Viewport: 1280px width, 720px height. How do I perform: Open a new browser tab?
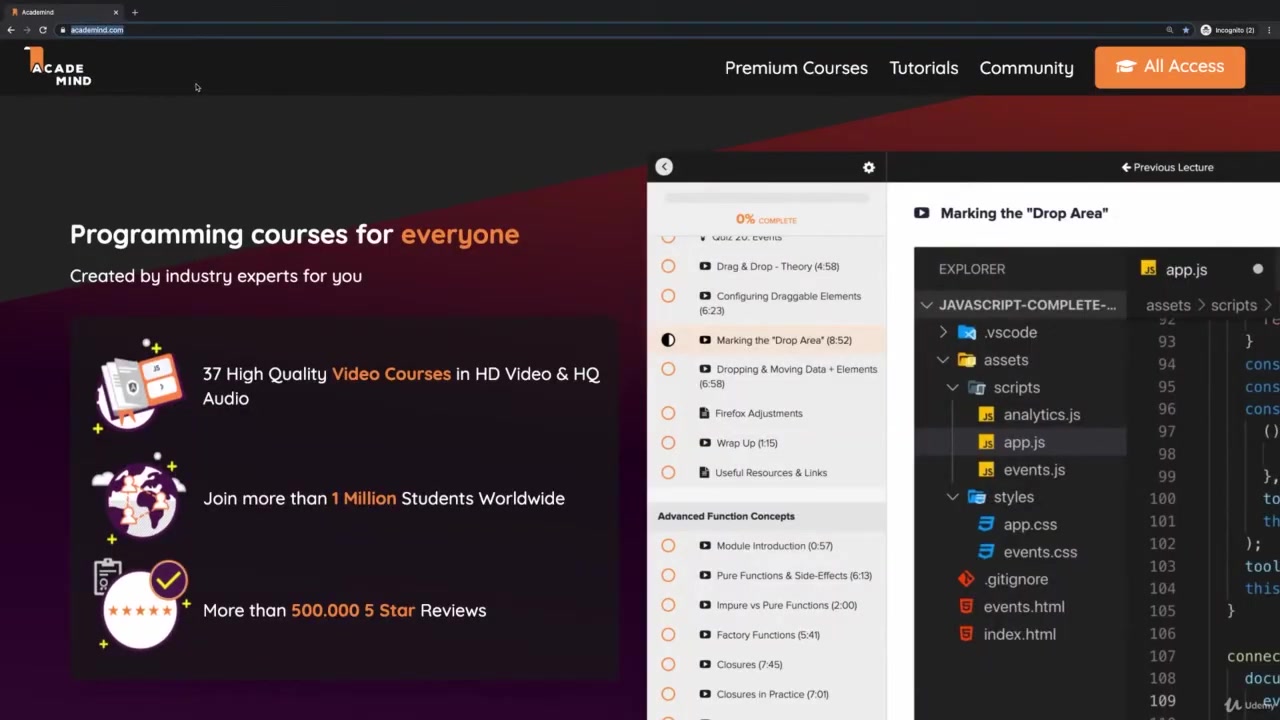pyautogui.click(x=135, y=12)
